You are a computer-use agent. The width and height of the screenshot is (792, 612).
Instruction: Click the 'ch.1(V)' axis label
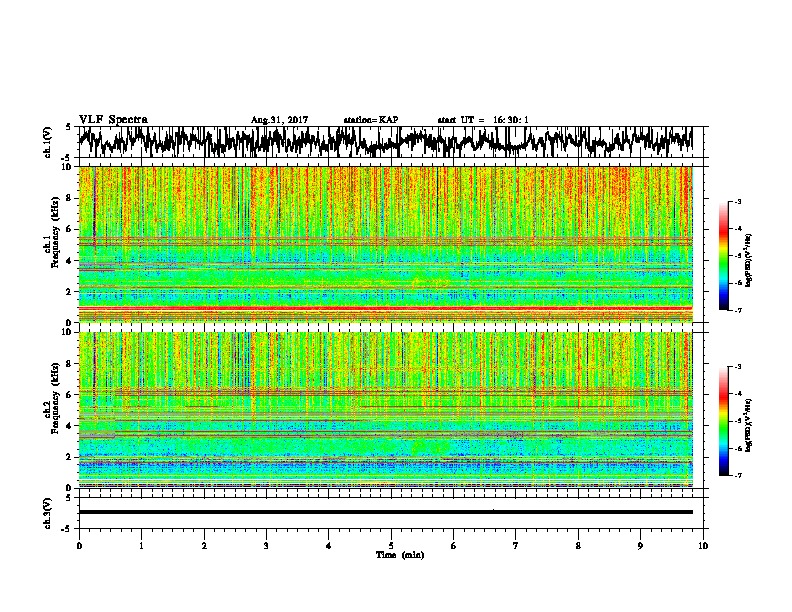click(x=48, y=142)
